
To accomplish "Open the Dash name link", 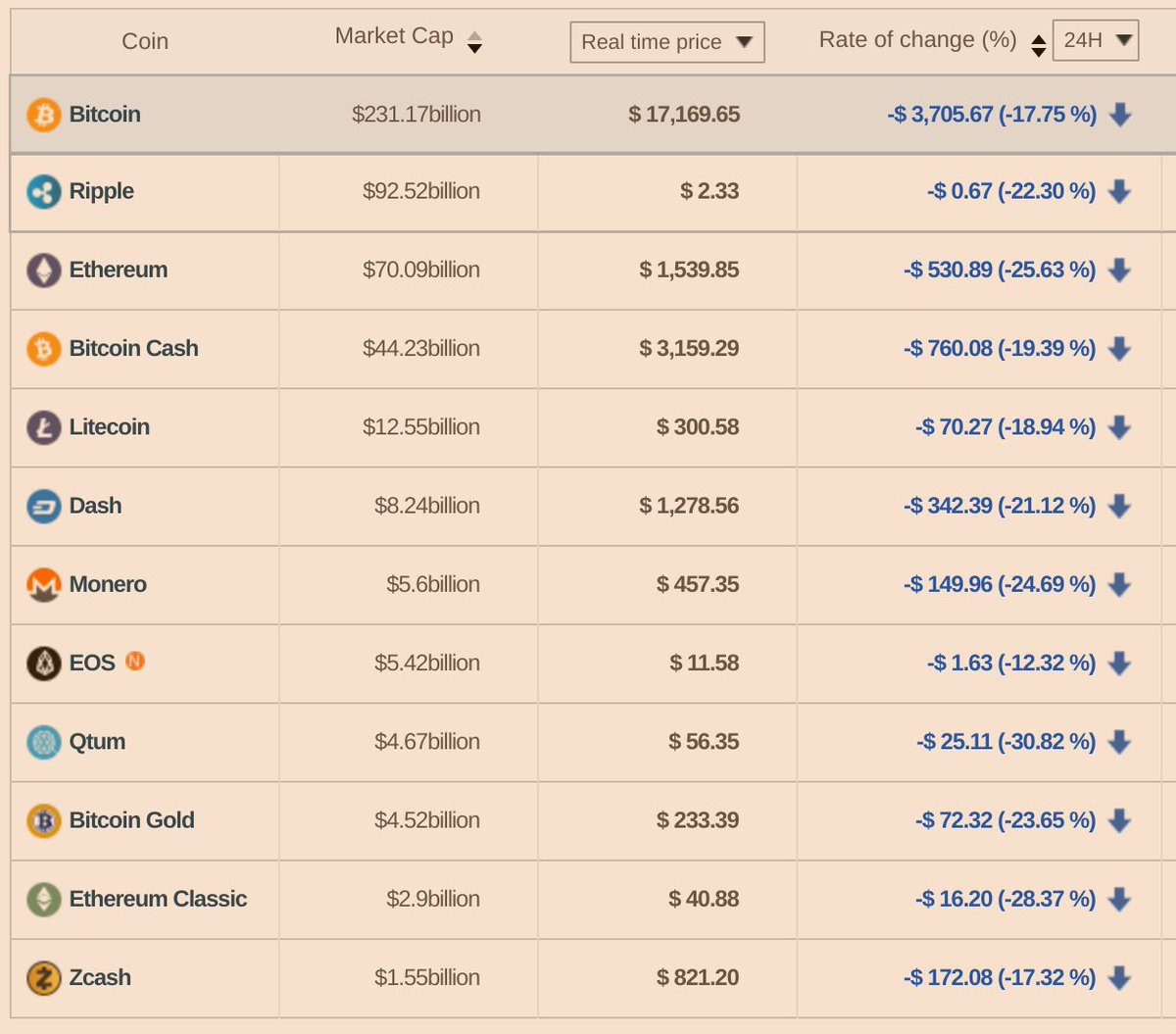I will pos(96,506).
